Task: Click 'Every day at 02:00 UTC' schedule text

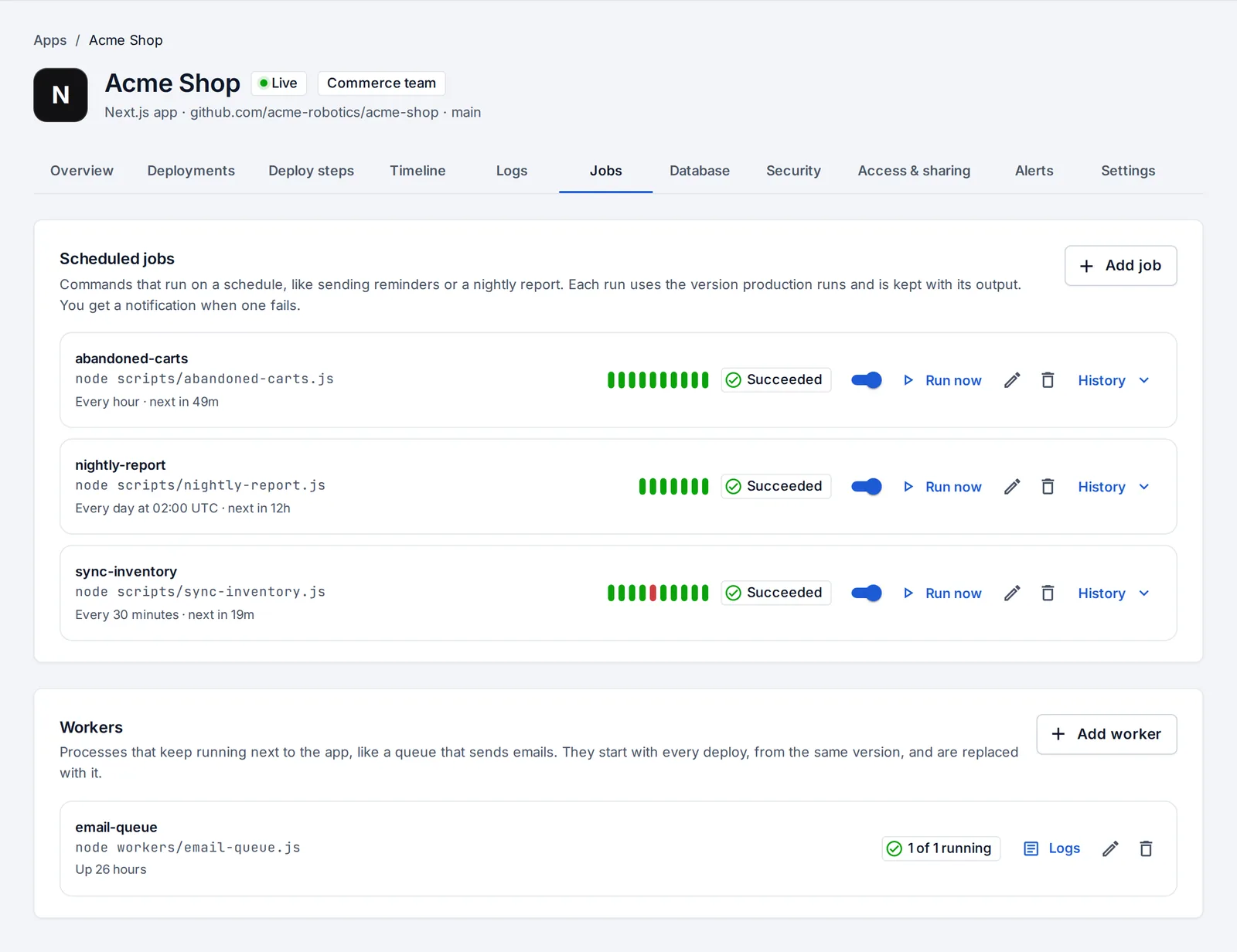Action: (147, 508)
